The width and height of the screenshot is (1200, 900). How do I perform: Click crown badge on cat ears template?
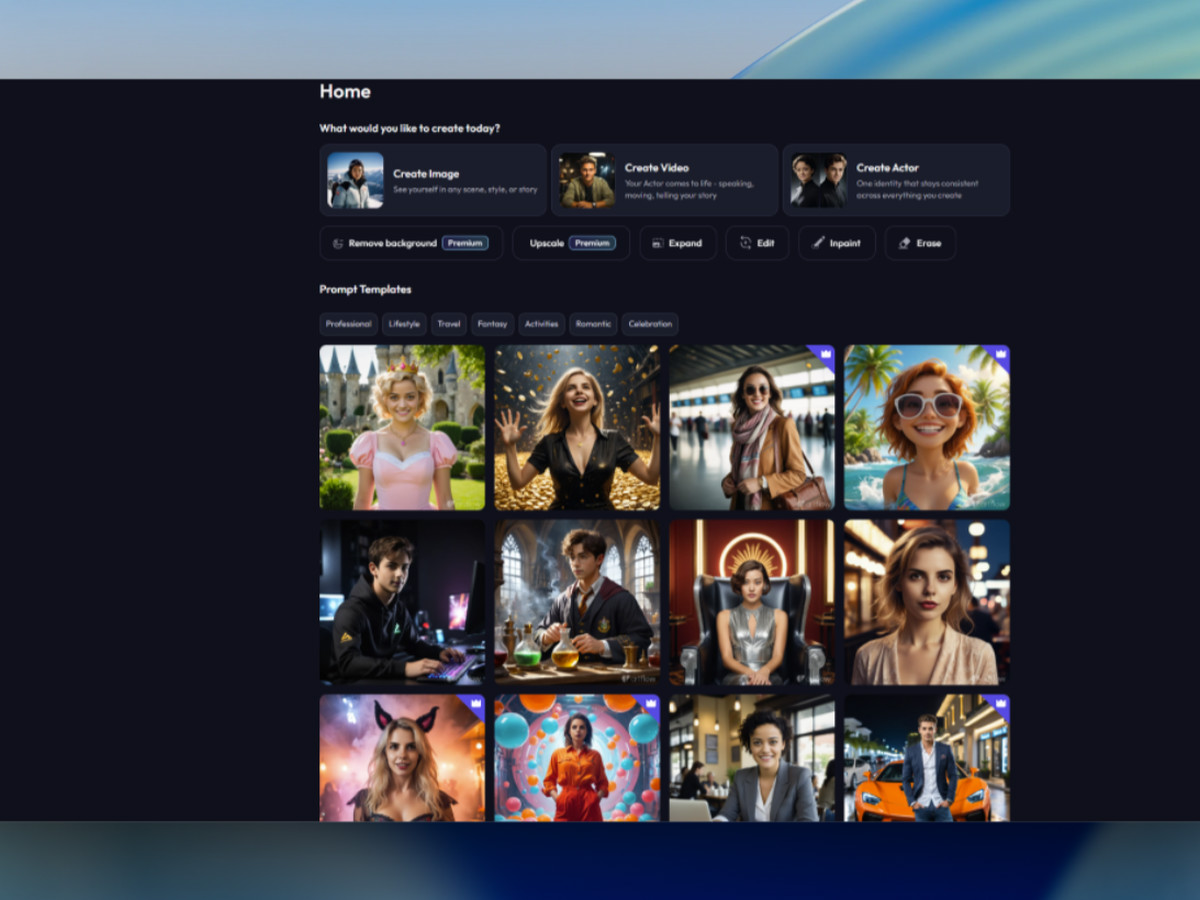pos(475,704)
